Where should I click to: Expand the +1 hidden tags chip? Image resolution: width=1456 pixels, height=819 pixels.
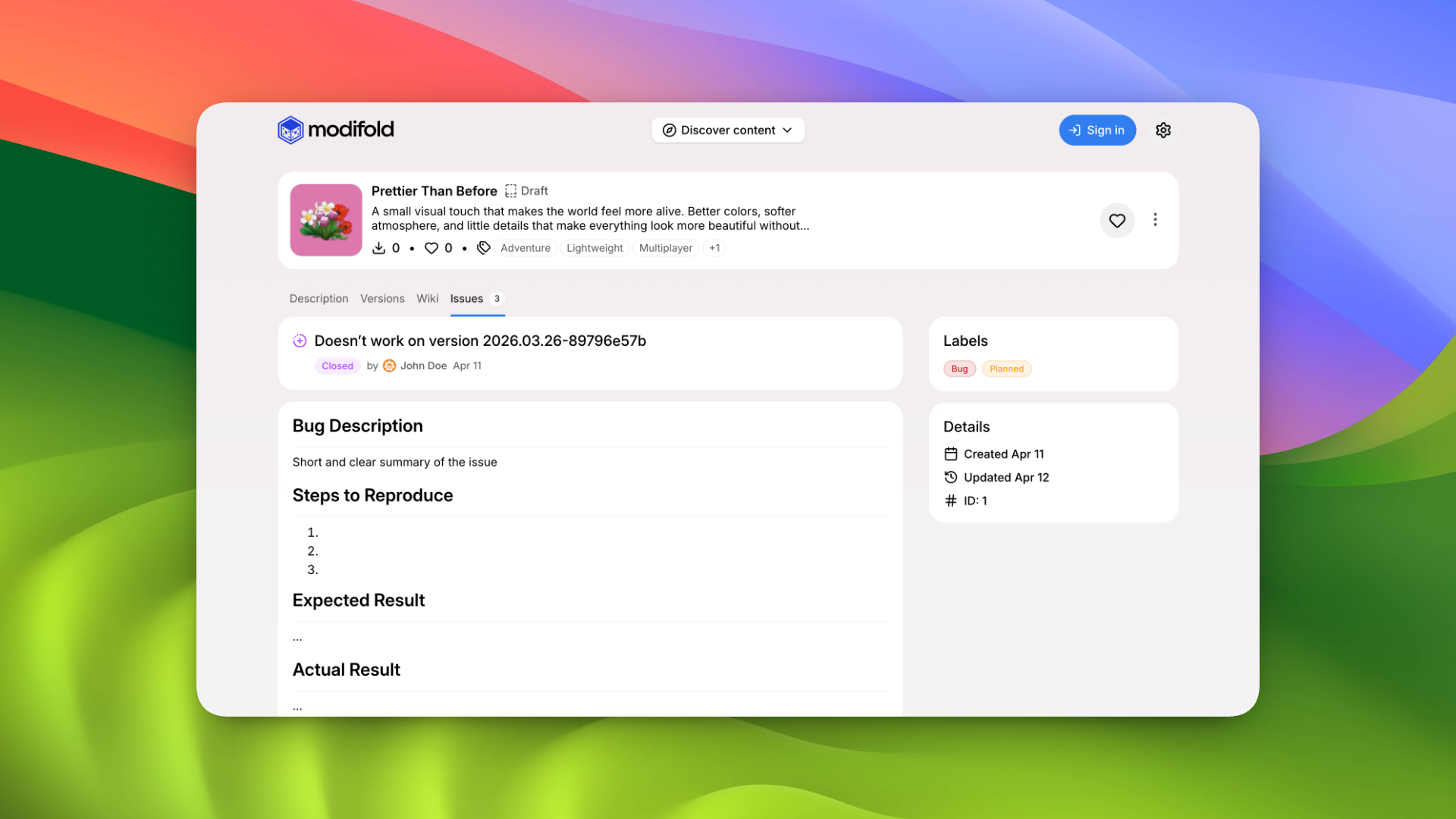coord(714,248)
